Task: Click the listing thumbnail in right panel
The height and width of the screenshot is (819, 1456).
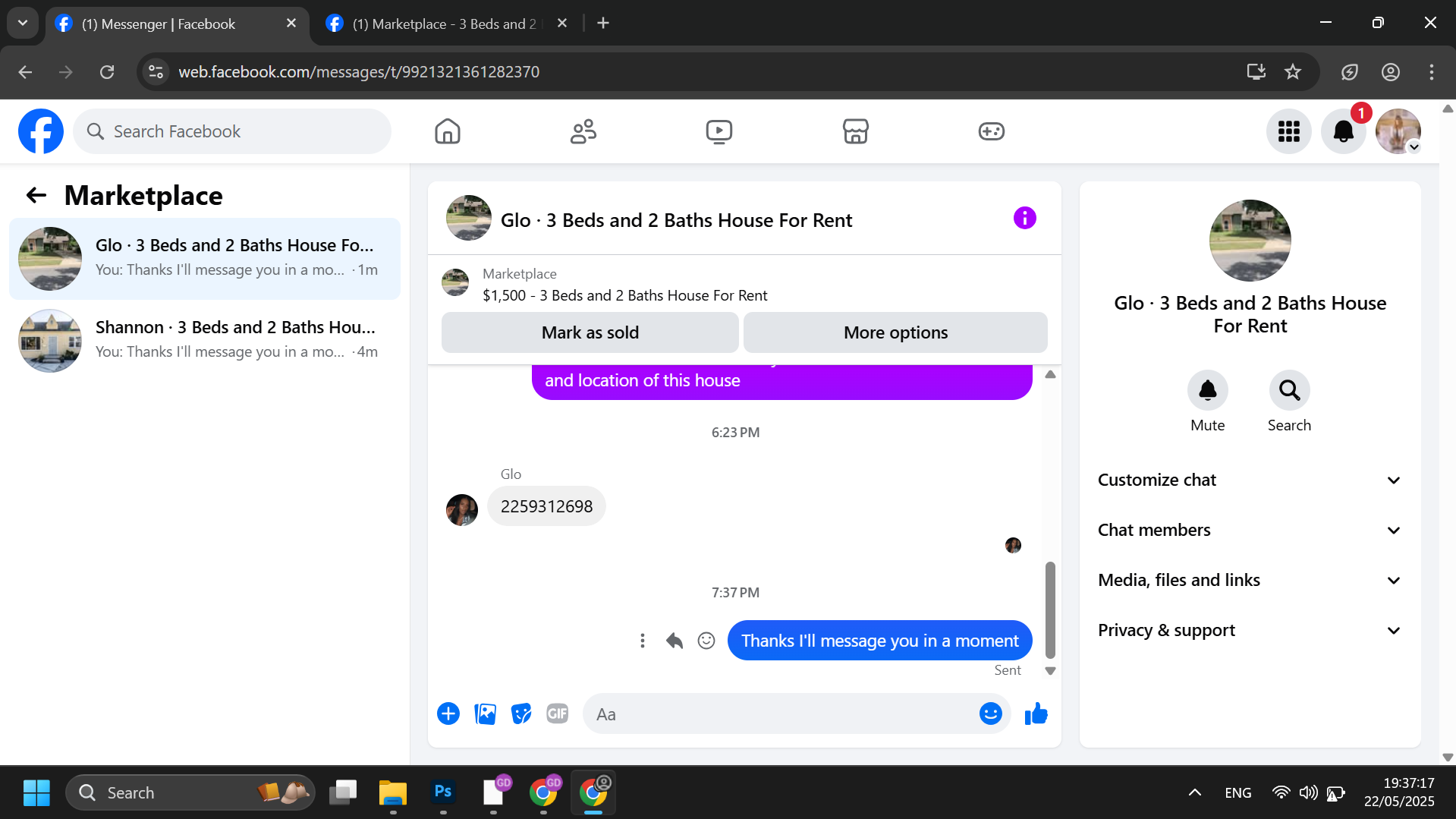Action: (x=1250, y=241)
